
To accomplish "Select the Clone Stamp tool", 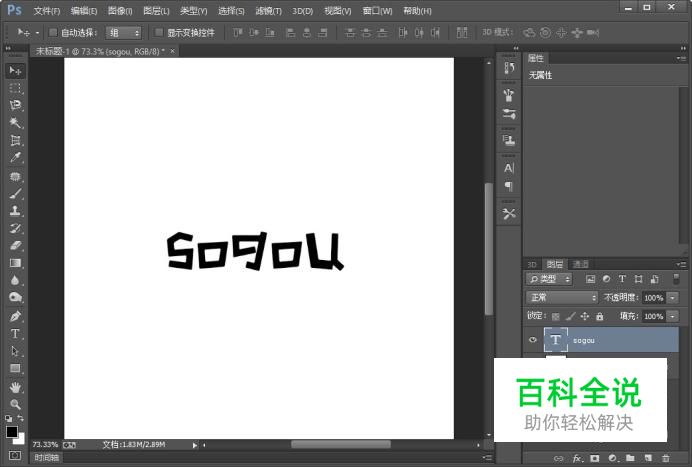I will 15,211.
